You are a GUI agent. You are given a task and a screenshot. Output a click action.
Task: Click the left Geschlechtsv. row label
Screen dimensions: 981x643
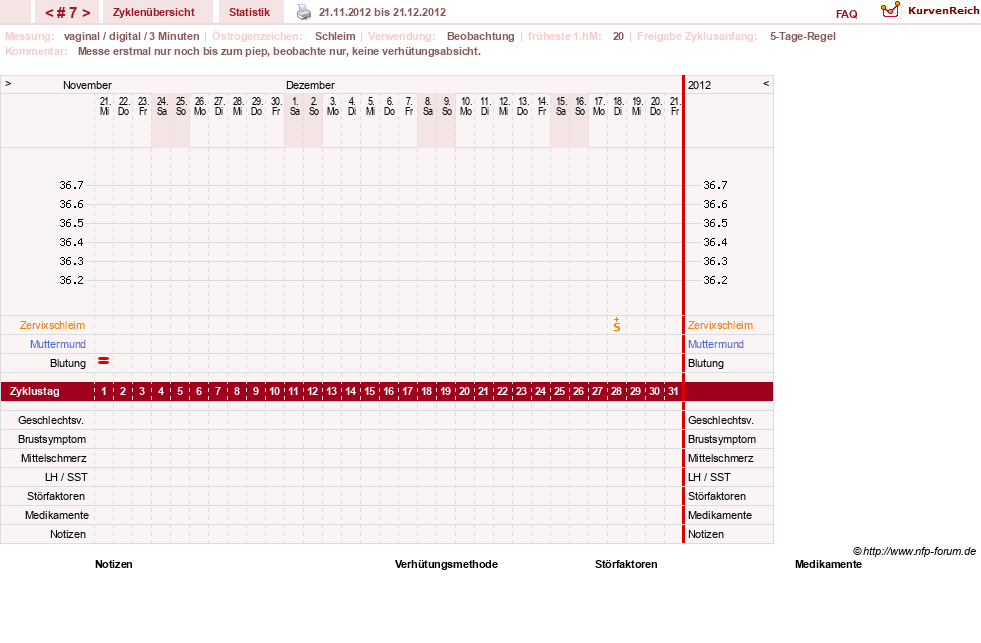(51, 420)
